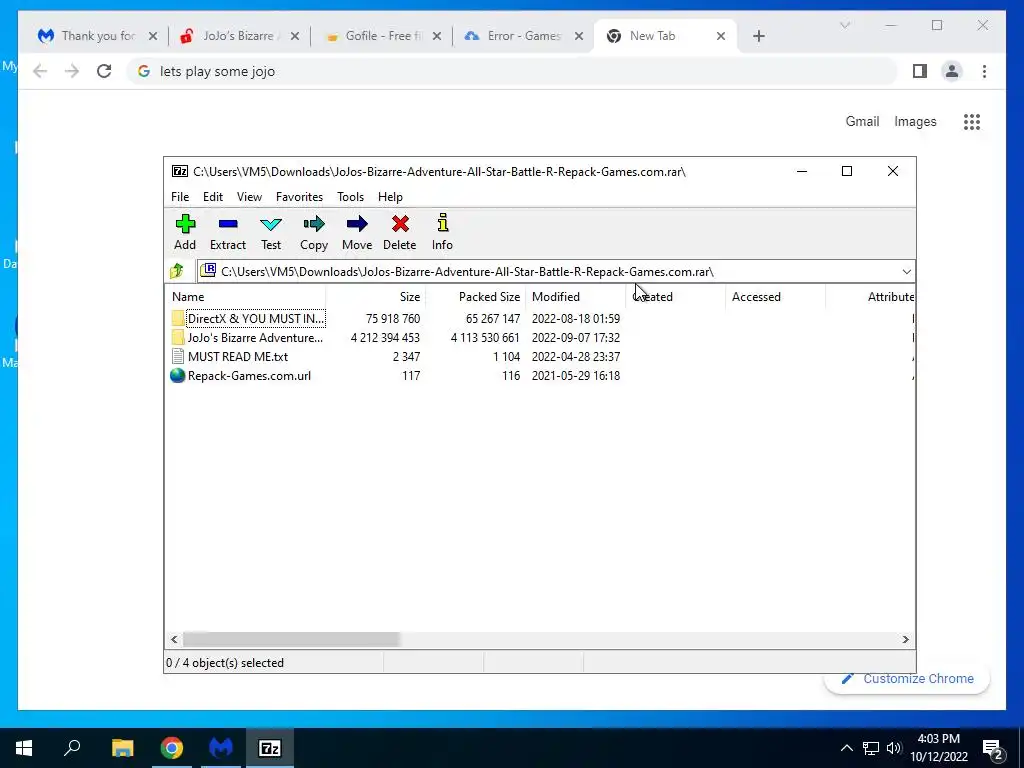Switch to 7-Zip taskbar button

click(270, 748)
